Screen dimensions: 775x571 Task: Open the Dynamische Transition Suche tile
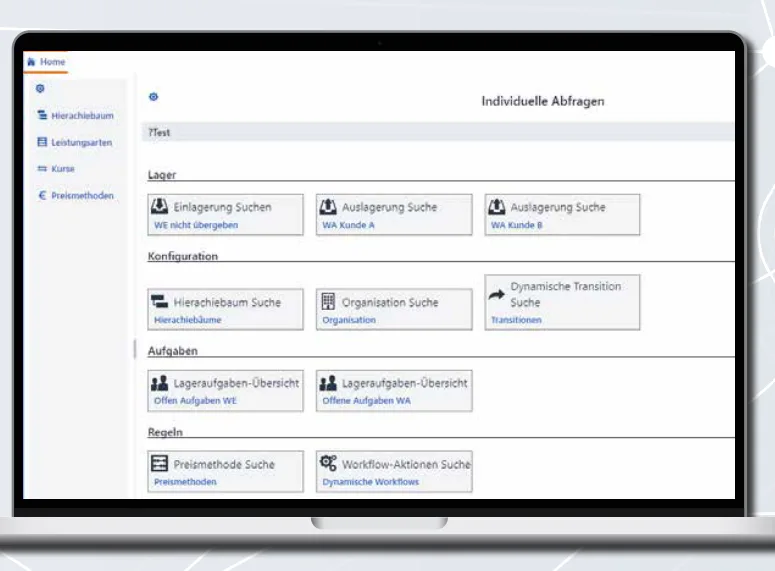coord(562,303)
